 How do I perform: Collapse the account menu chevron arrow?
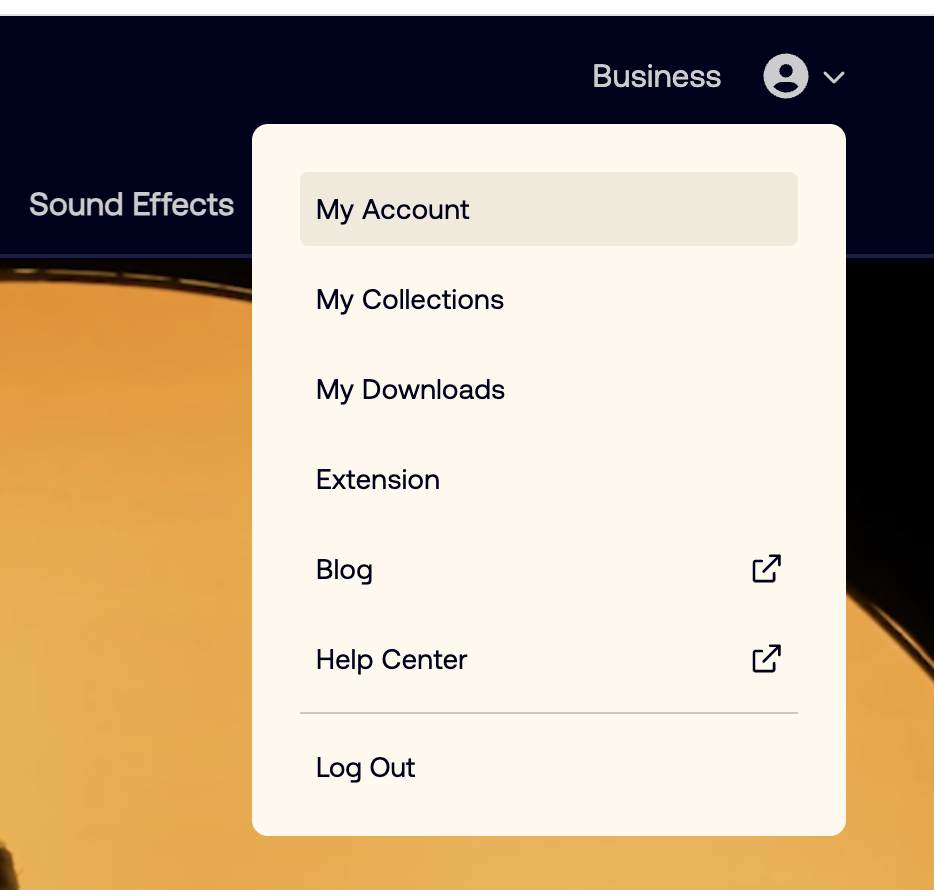pyautogui.click(x=834, y=77)
